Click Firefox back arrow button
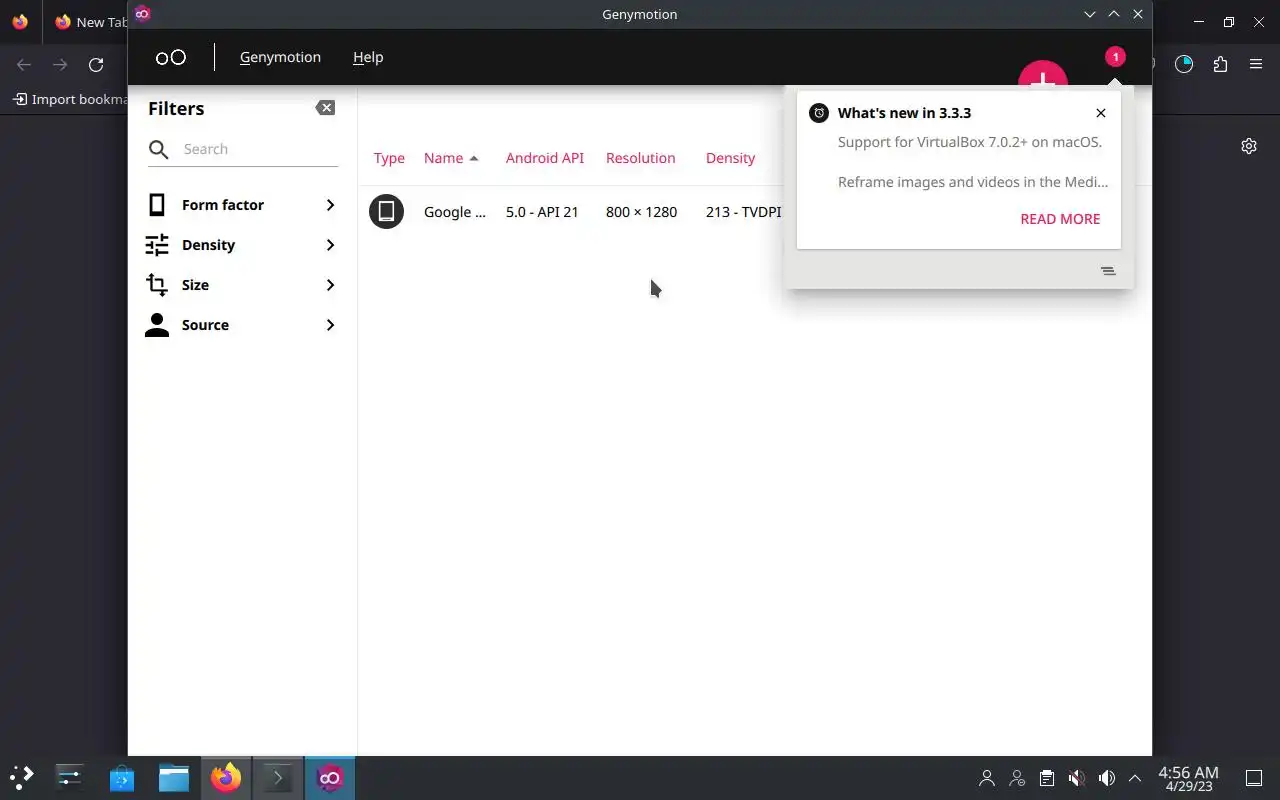This screenshot has height=800, width=1280. pos(24,65)
